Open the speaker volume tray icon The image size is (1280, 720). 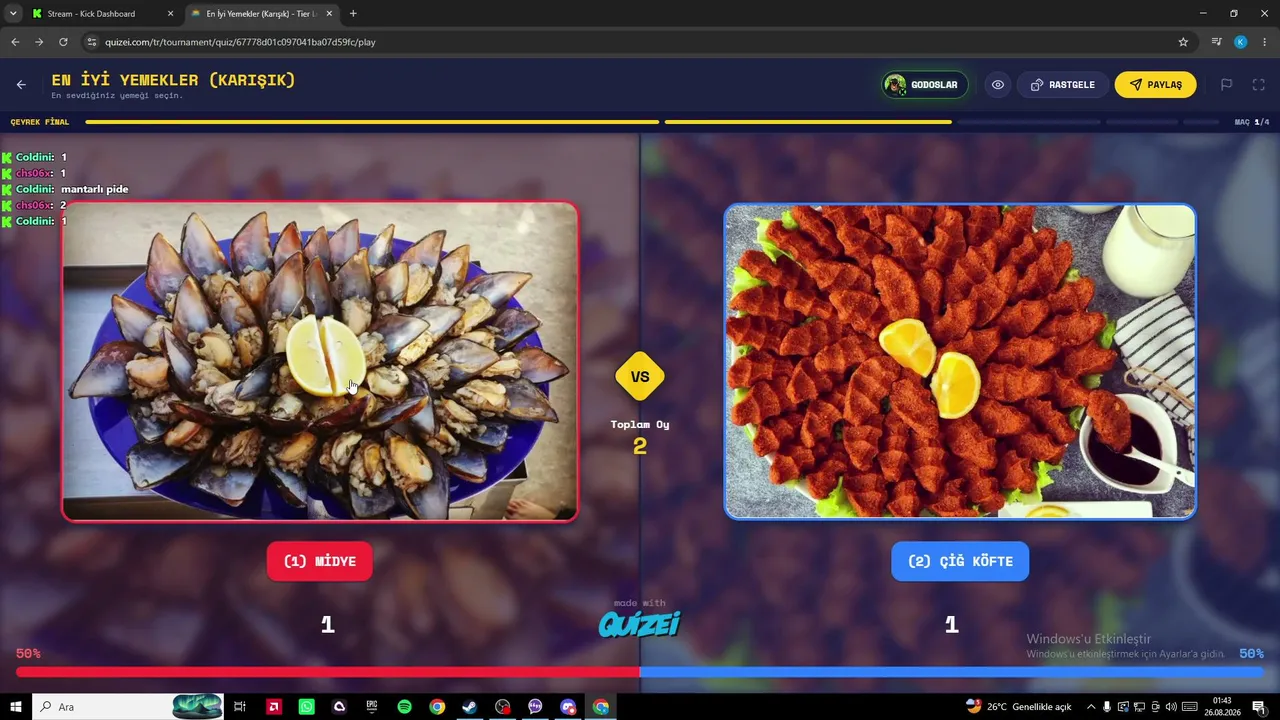coord(1171,707)
